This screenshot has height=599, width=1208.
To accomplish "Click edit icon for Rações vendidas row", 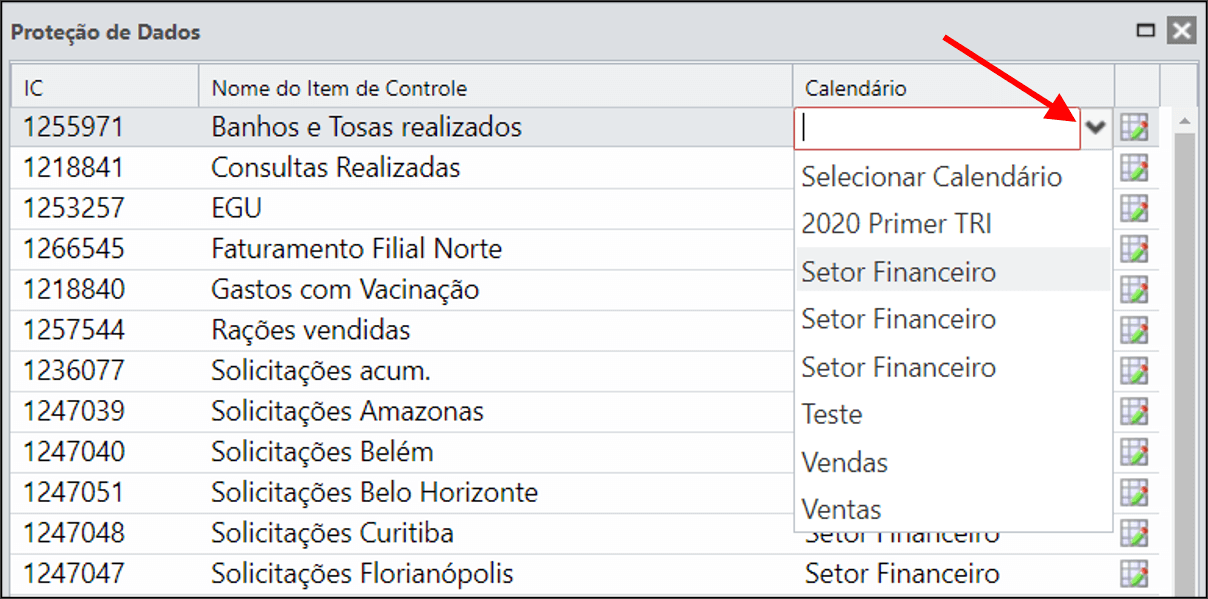I will [x=1134, y=330].
